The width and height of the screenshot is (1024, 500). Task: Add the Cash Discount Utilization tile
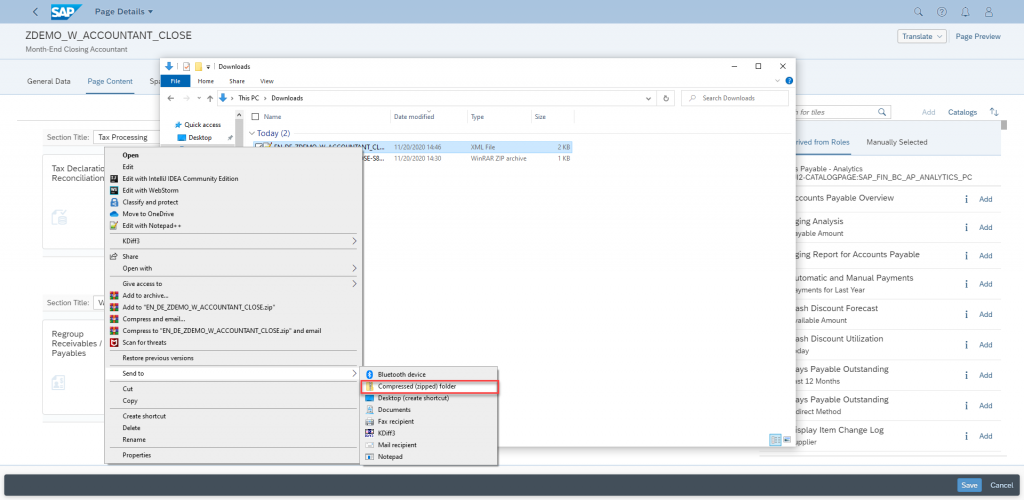coord(985,345)
